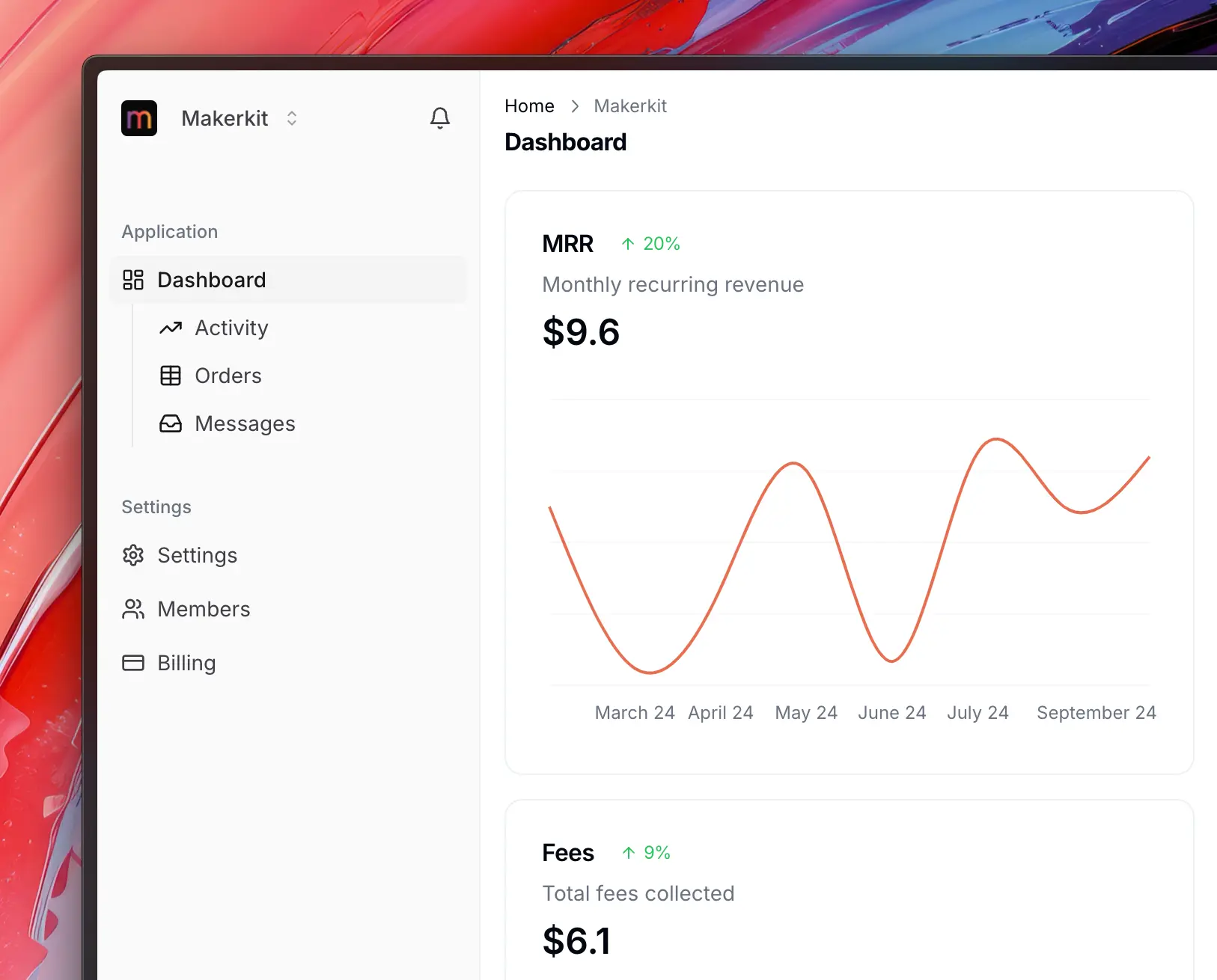Navigate to Home breadcrumb link
Viewport: 1217px width, 980px height.
coord(529,106)
